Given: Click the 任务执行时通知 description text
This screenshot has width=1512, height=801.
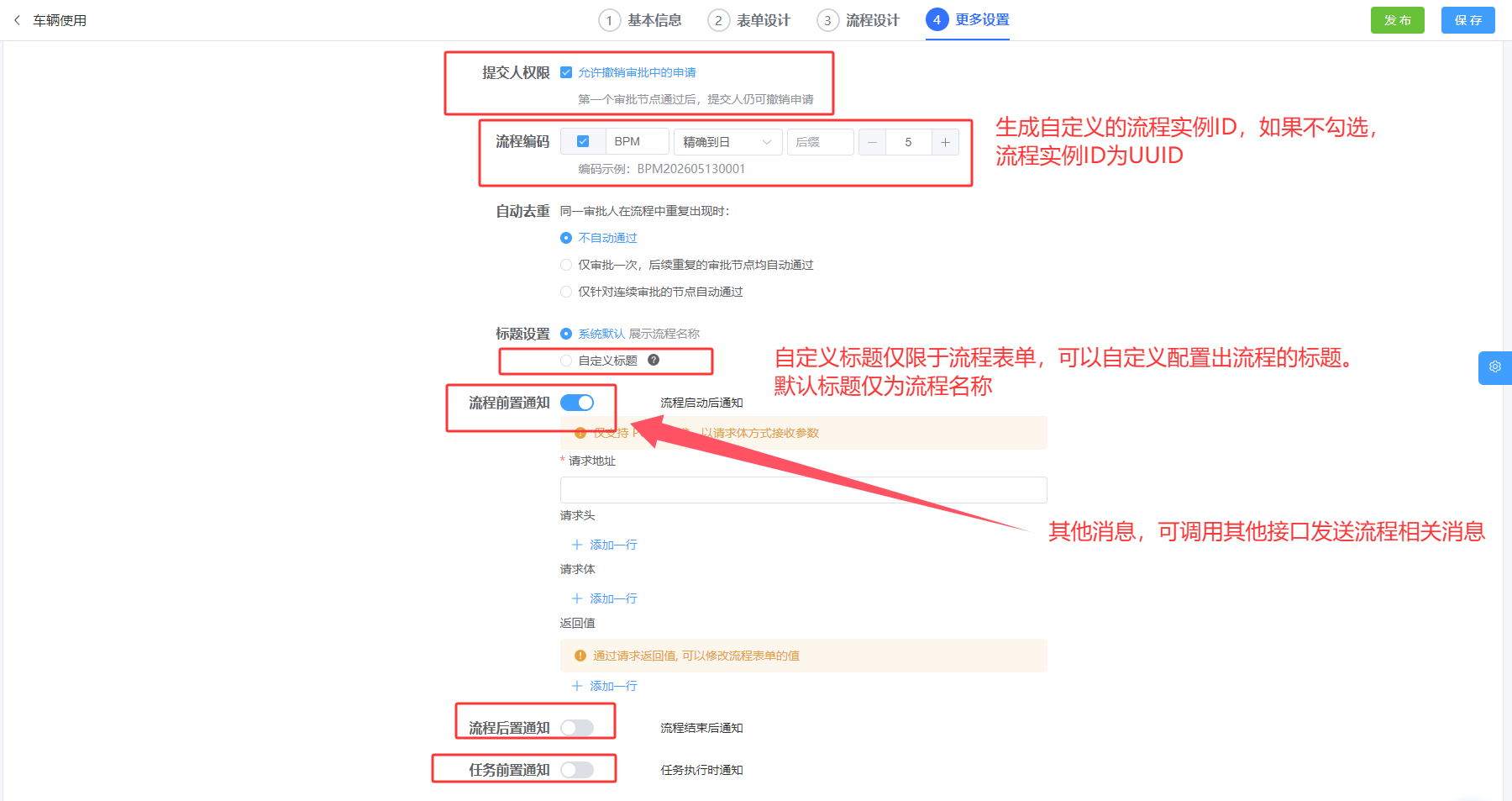Looking at the screenshot, I should [x=701, y=770].
